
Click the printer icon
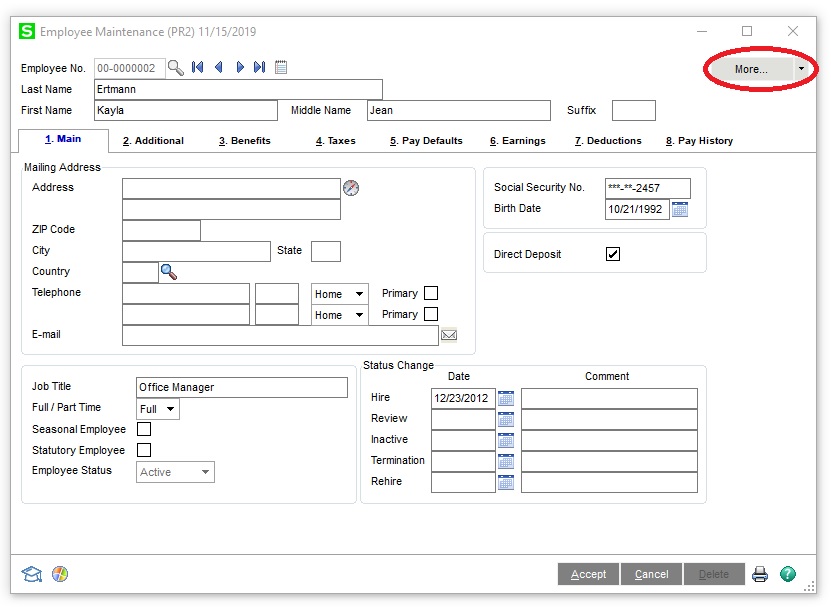pyautogui.click(x=760, y=574)
